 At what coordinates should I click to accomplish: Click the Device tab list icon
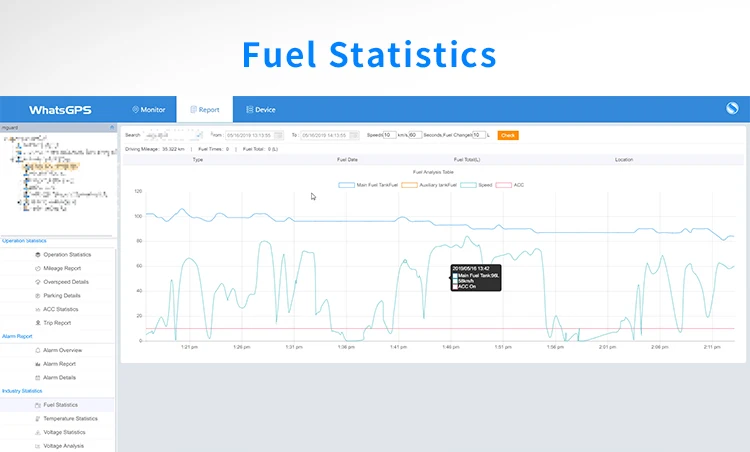tap(249, 110)
